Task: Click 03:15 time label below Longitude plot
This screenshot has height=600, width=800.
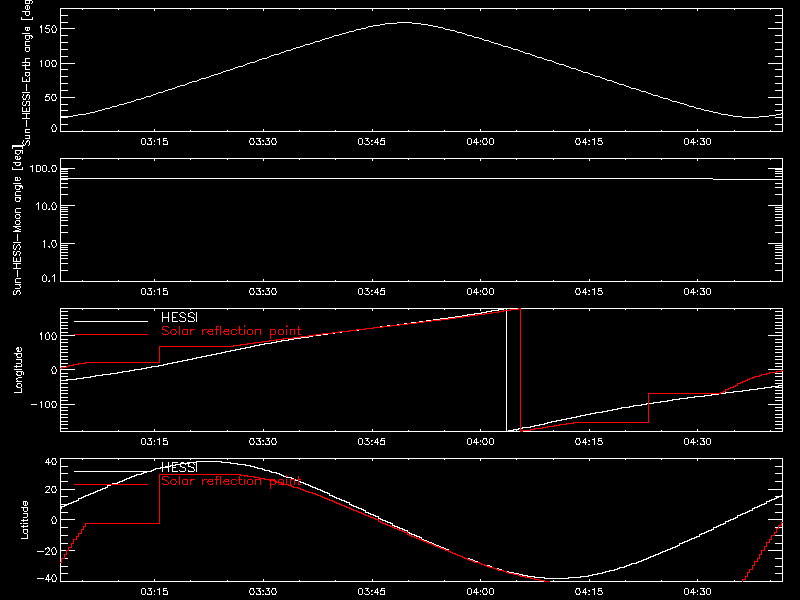Action: pos(155,442)
